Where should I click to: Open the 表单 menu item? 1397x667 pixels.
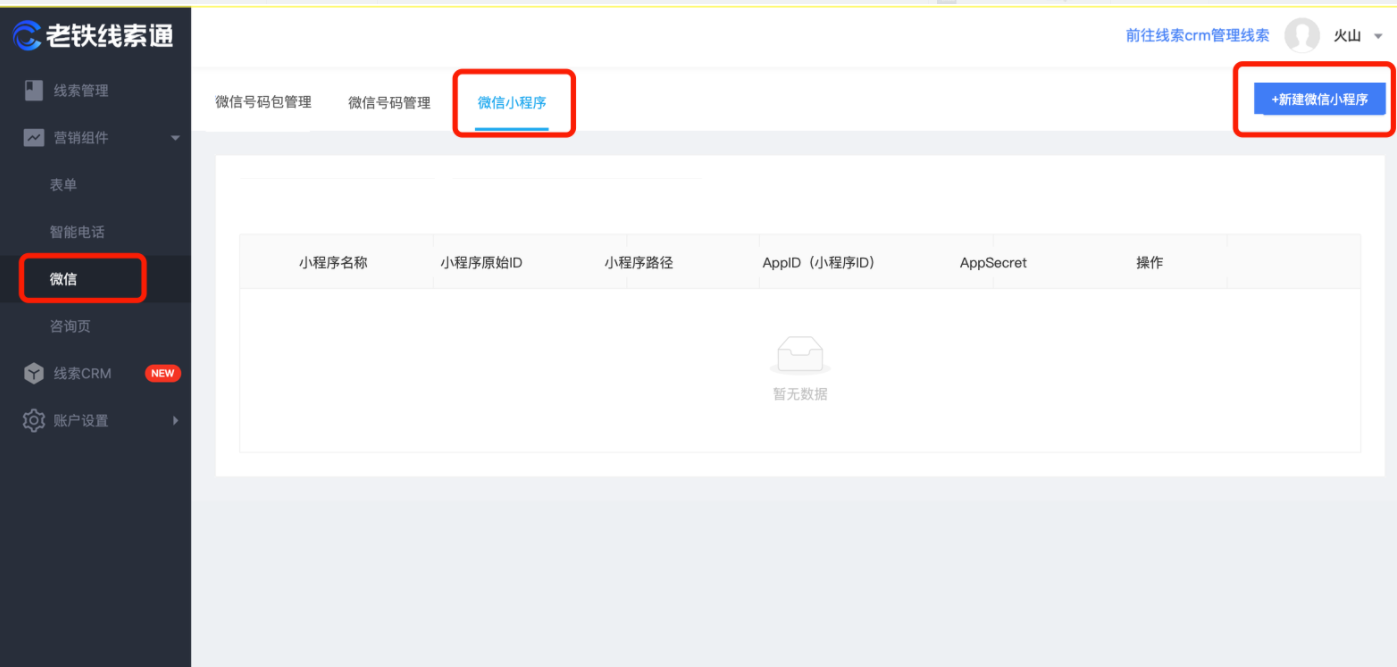click(x=62, y=184)
